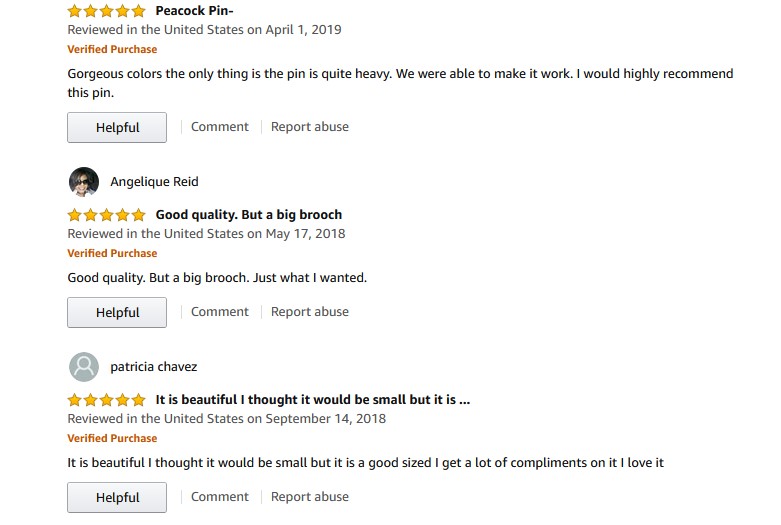Open 'It is beautiful I thought...' review title

click(x=313, y=400)
